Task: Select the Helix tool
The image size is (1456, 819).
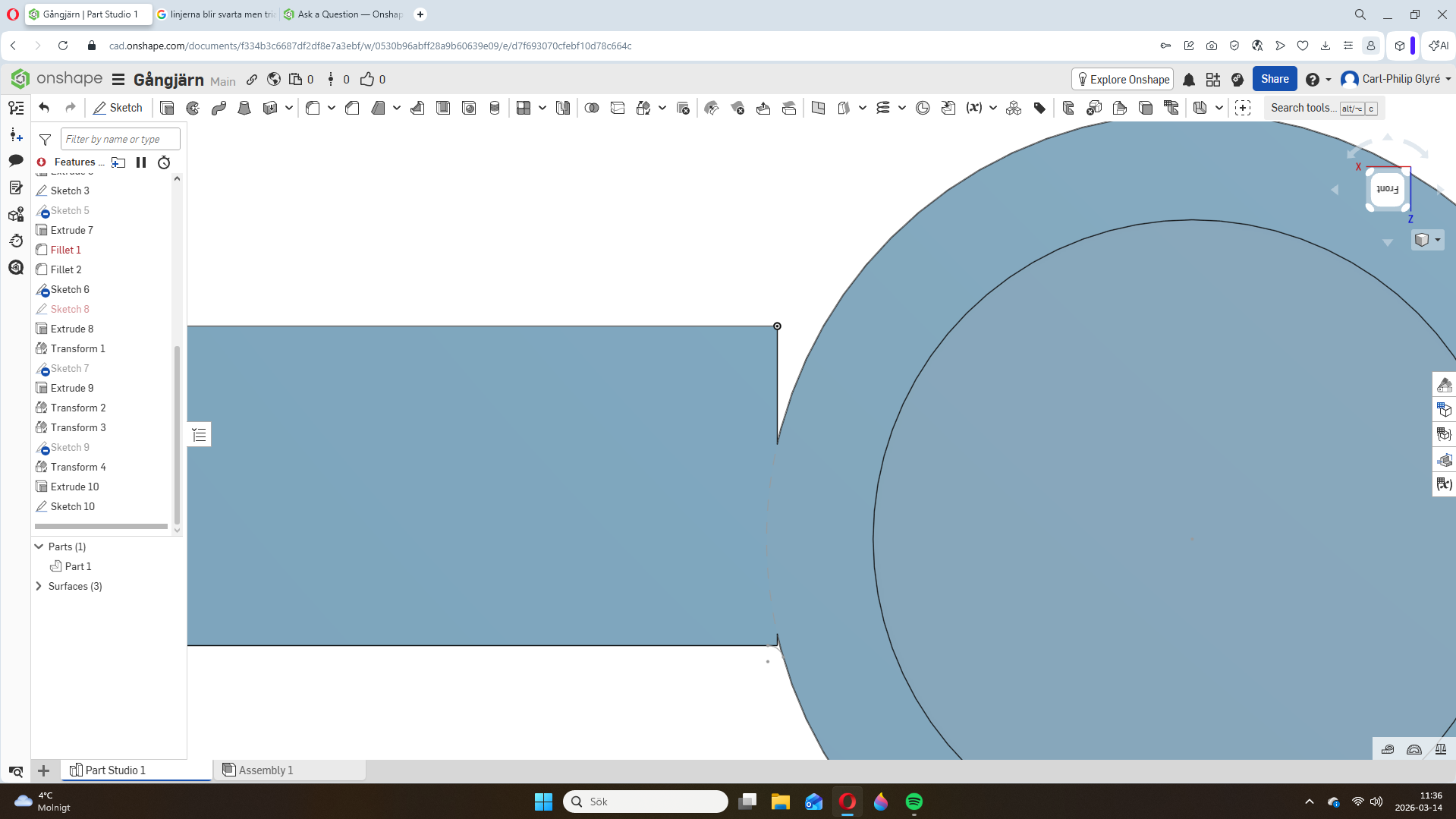Action: coord(883,108)
